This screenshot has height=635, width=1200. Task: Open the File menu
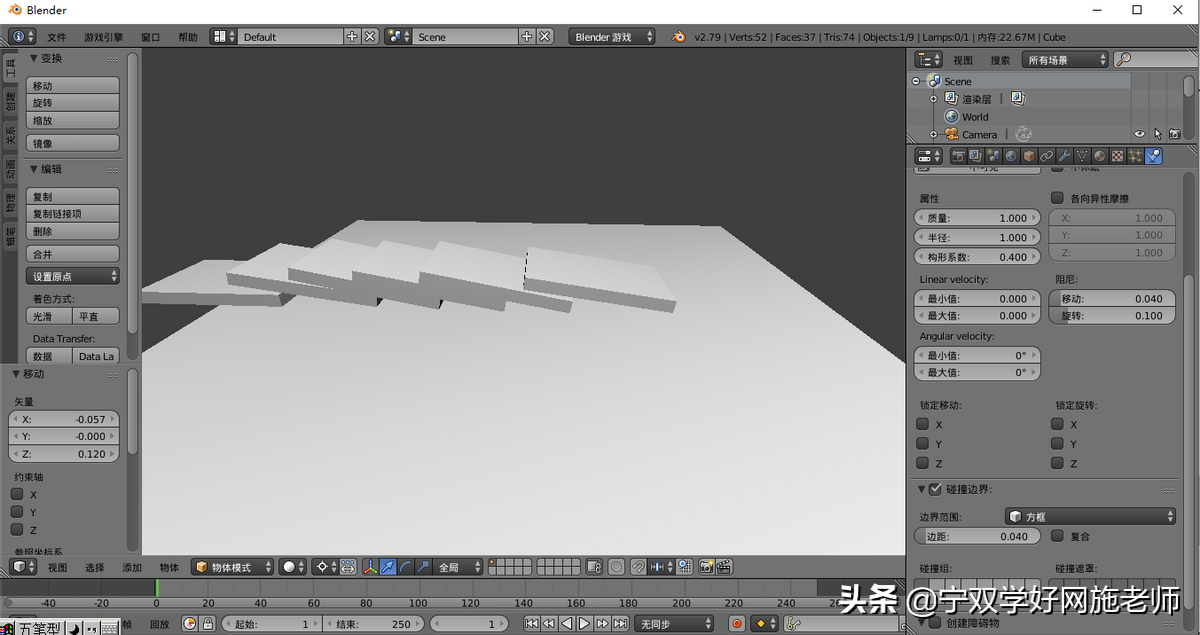(57, 37)
